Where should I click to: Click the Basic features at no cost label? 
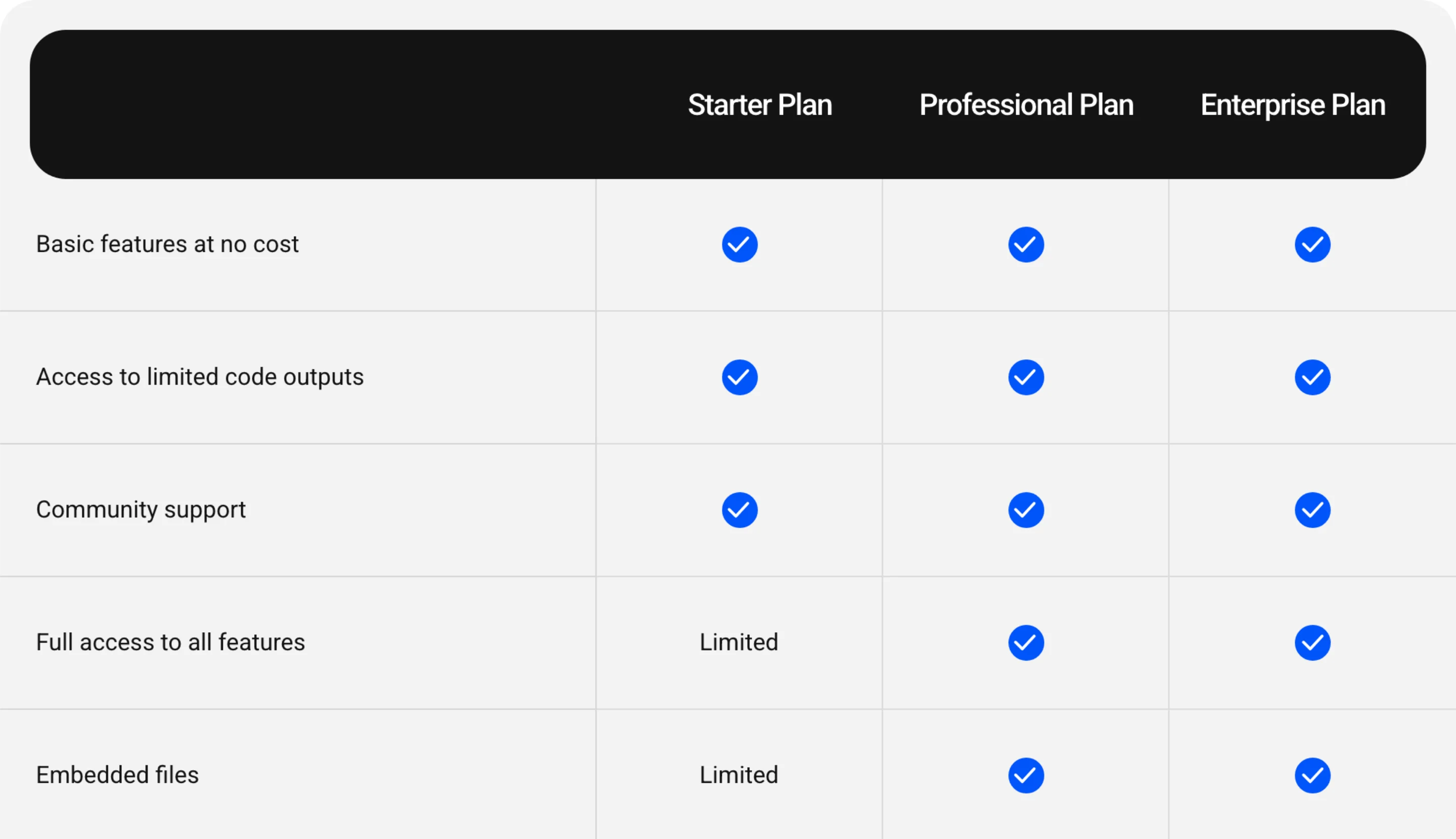(x=167, y=244)
